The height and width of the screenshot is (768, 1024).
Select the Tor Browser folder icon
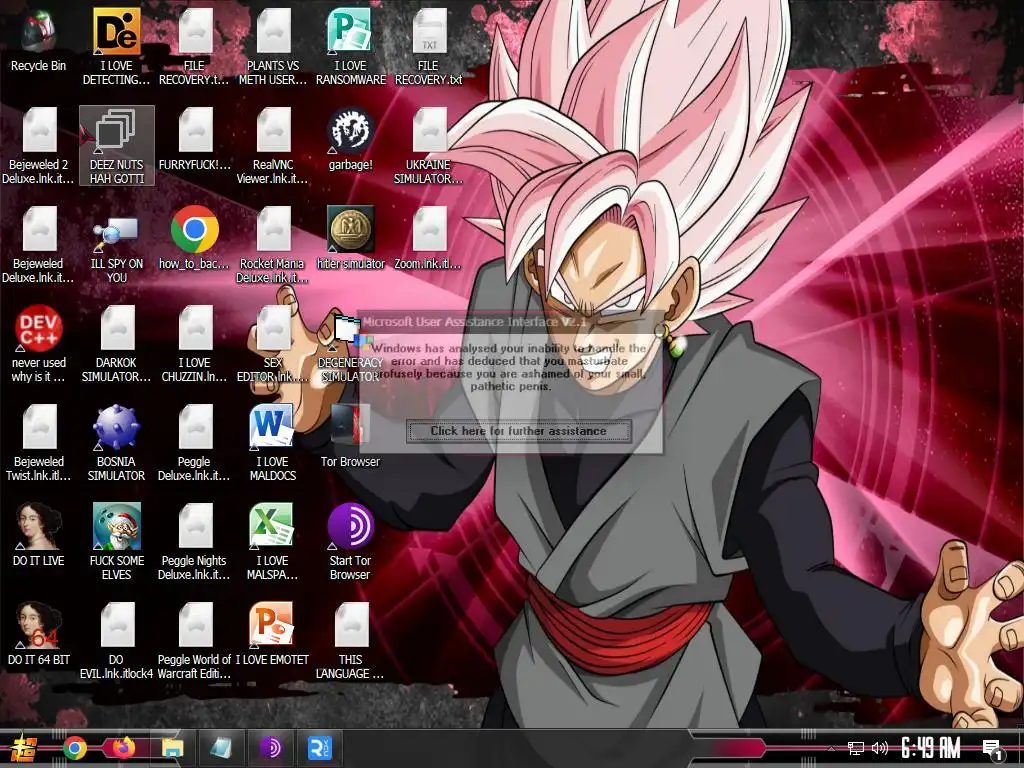click(351, 436)
